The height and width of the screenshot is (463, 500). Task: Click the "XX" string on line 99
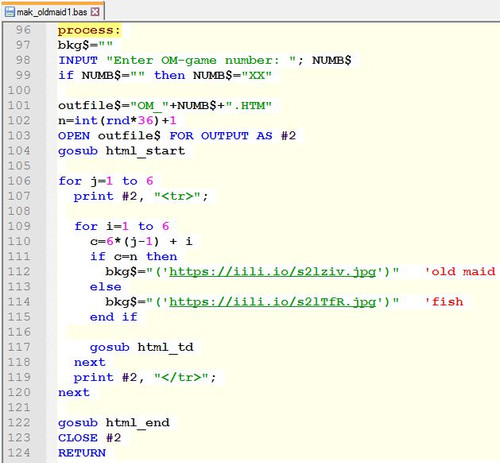coord(257,75)
